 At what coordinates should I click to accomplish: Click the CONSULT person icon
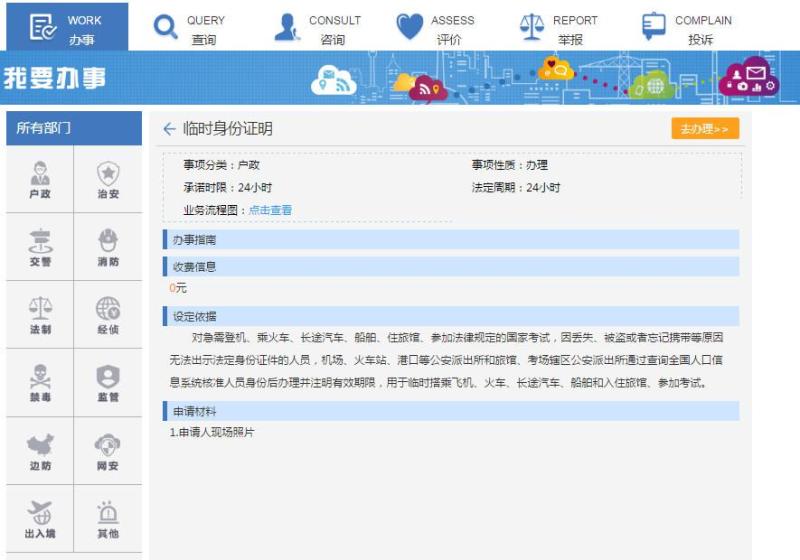[x=287, y=27]
